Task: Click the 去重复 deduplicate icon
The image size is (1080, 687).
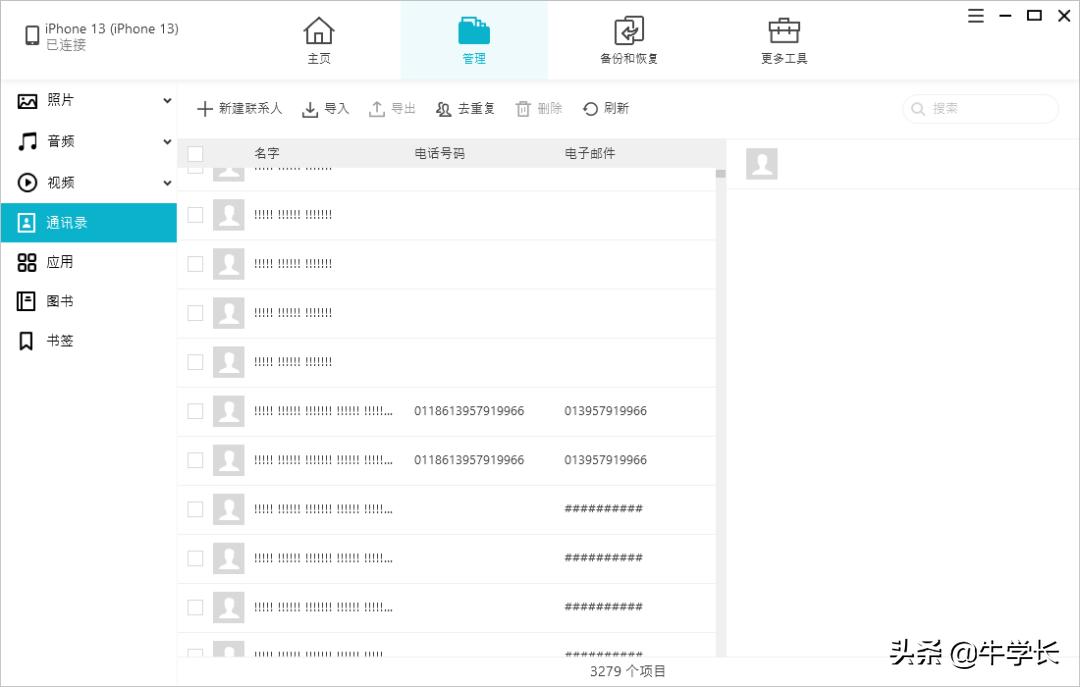Action: coord(444,109)
